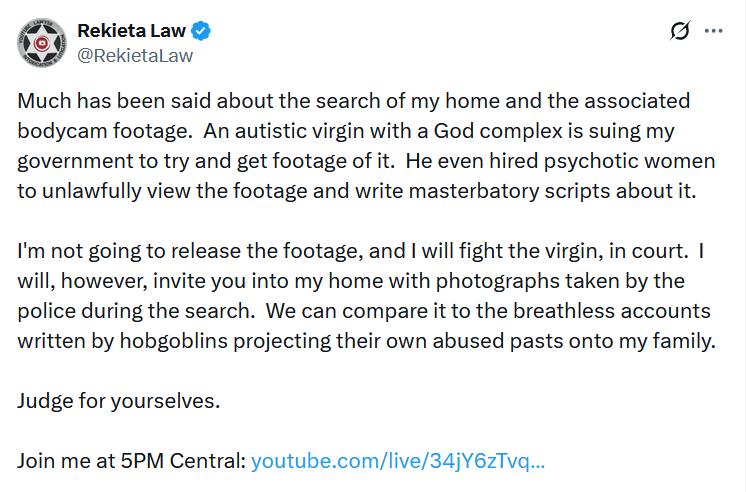Image resolution: width=746 pixels, height=492 pixels.
Task: Open the youtube.com/live link
Action: pos(397,462)
